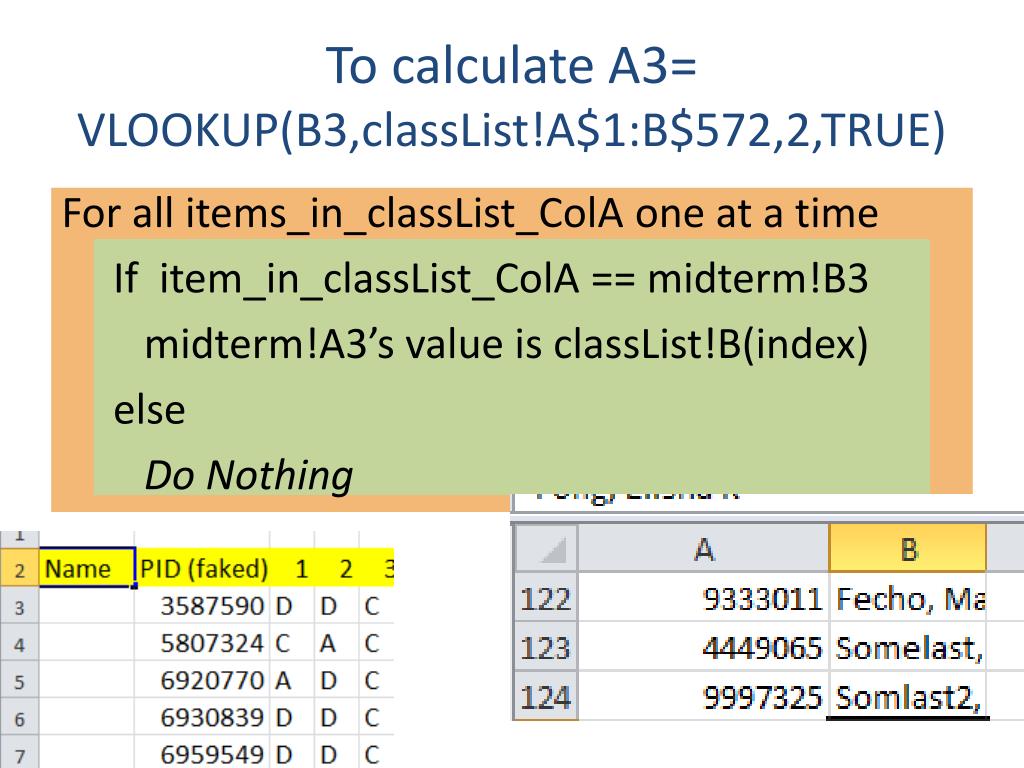Click the VLOOKUP formula text
The width and height of the screenshot is (1024, 768).
point(511,129)
